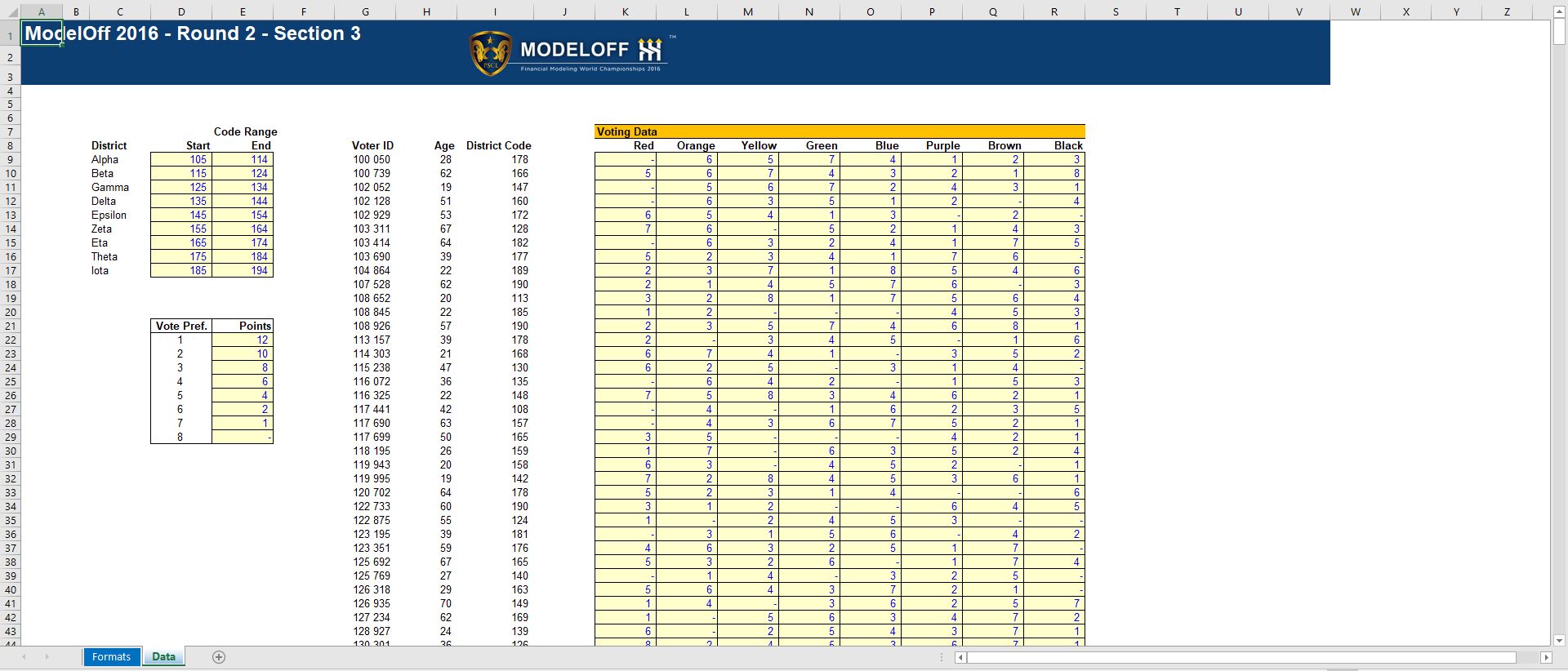Select column D header
Image resolution: width=1568 pixels, height=671 pixels.
coord(181,12)
